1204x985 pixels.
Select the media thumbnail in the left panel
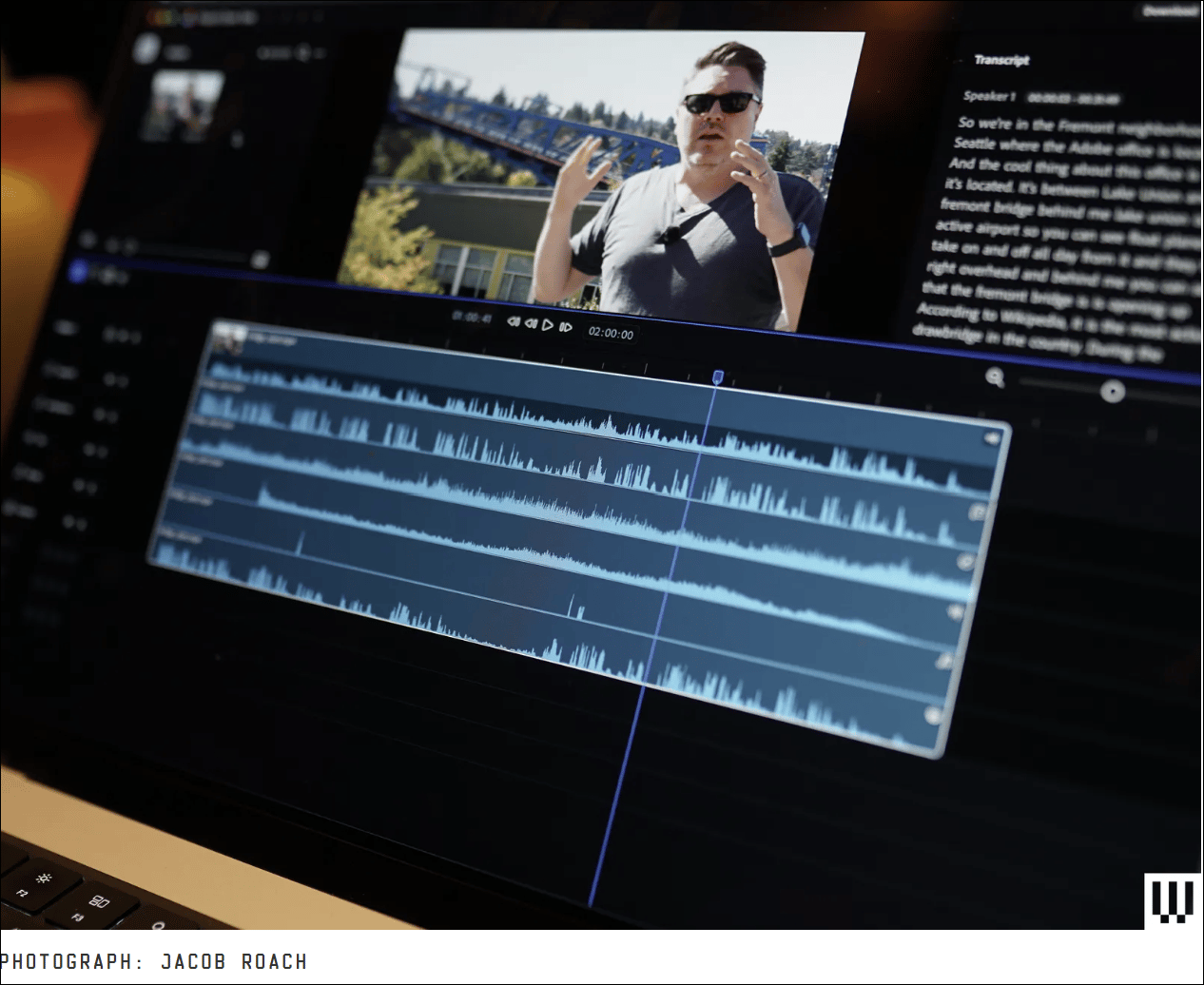coord(183,105)
